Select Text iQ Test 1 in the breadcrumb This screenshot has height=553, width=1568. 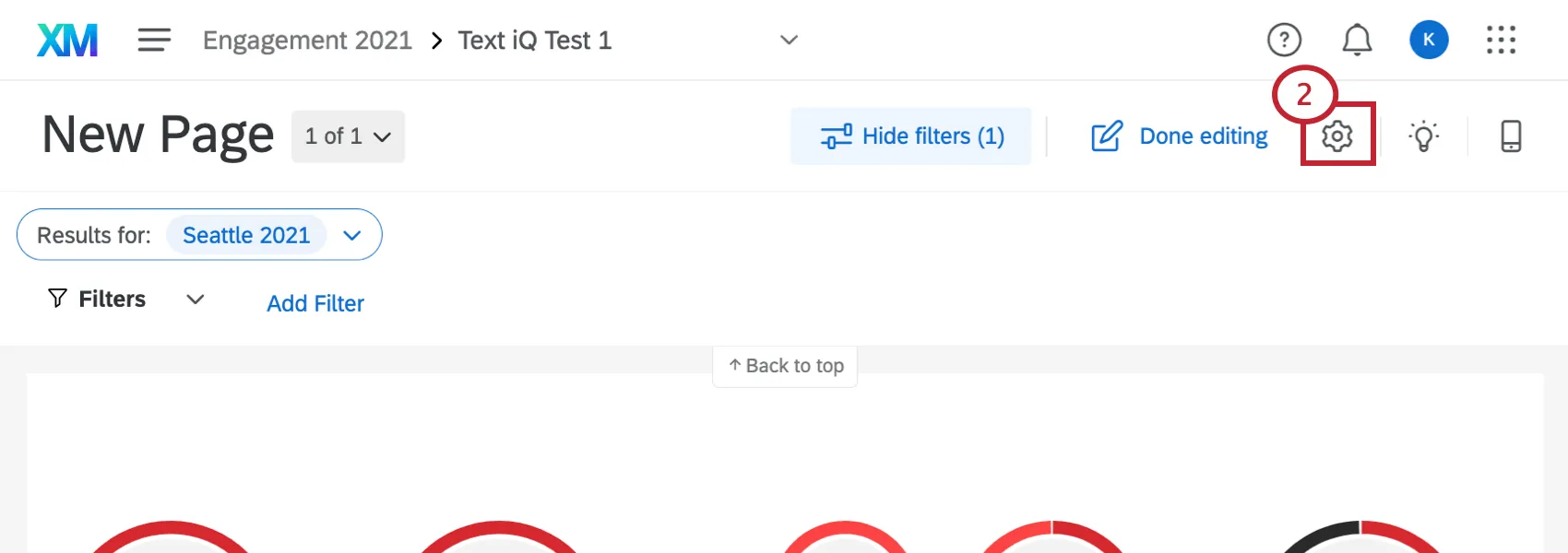(535, 40)
